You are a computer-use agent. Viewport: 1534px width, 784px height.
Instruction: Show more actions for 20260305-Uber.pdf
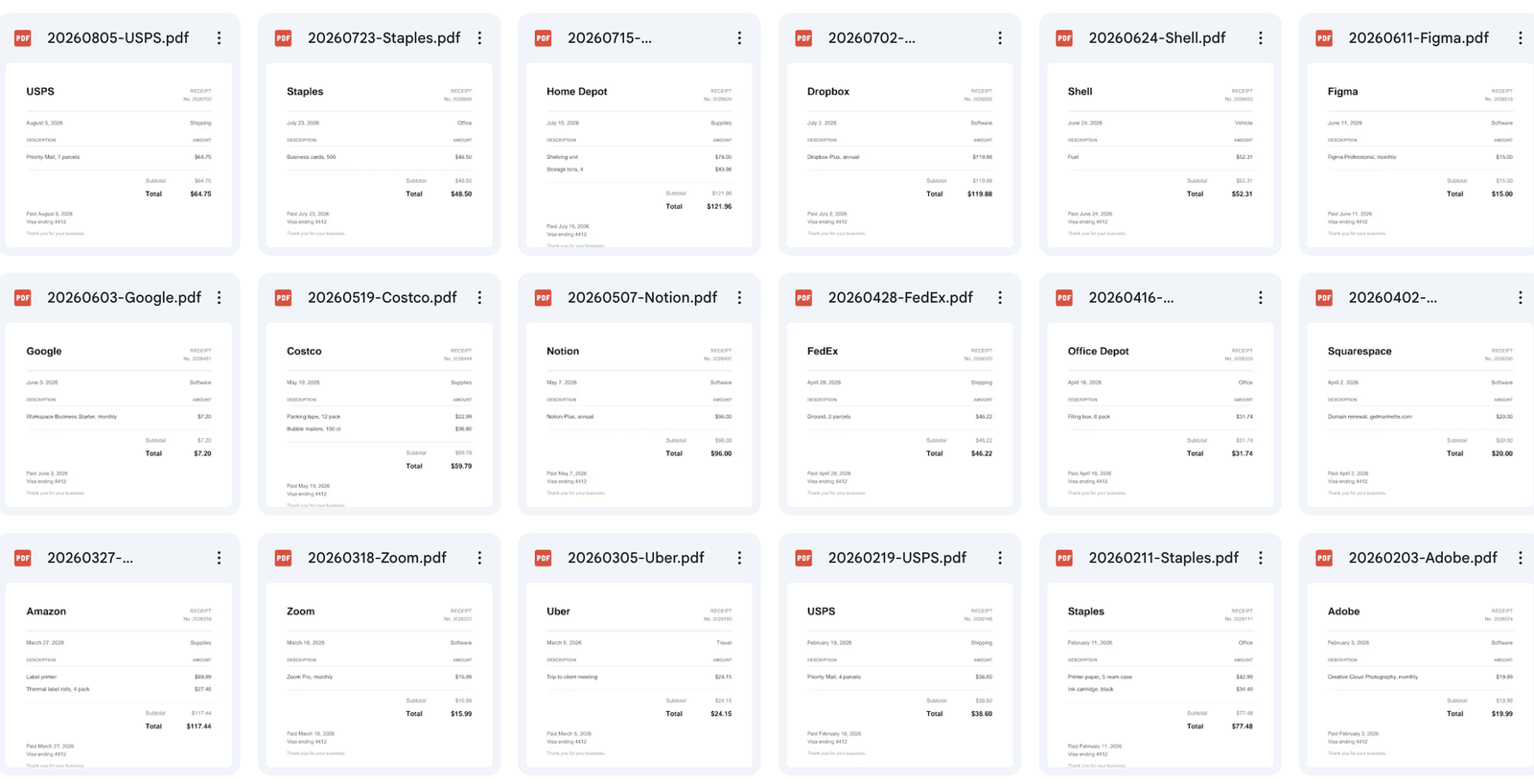click(x=739, y=558)
